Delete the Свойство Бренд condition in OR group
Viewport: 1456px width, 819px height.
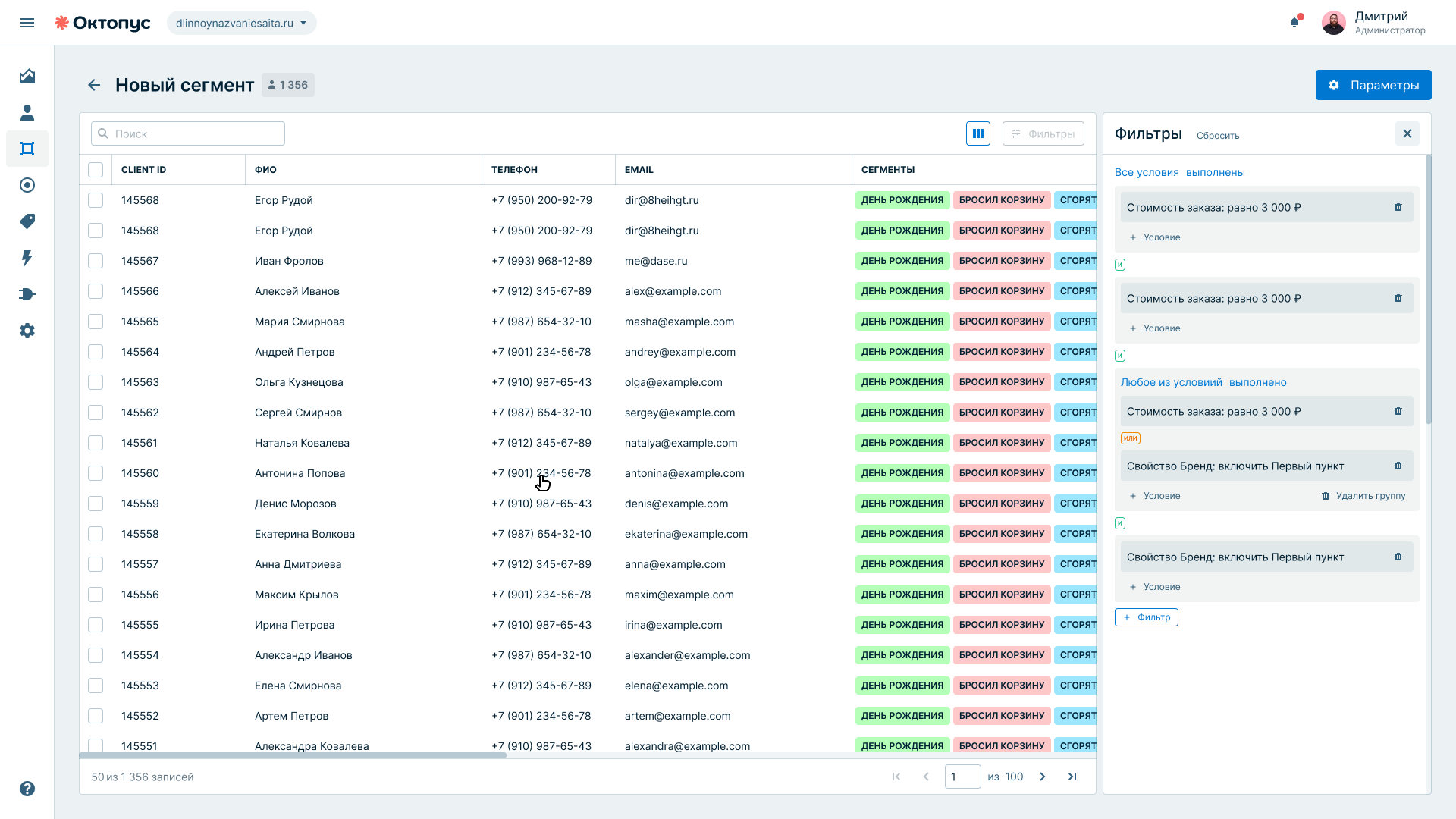[1398, 466]
